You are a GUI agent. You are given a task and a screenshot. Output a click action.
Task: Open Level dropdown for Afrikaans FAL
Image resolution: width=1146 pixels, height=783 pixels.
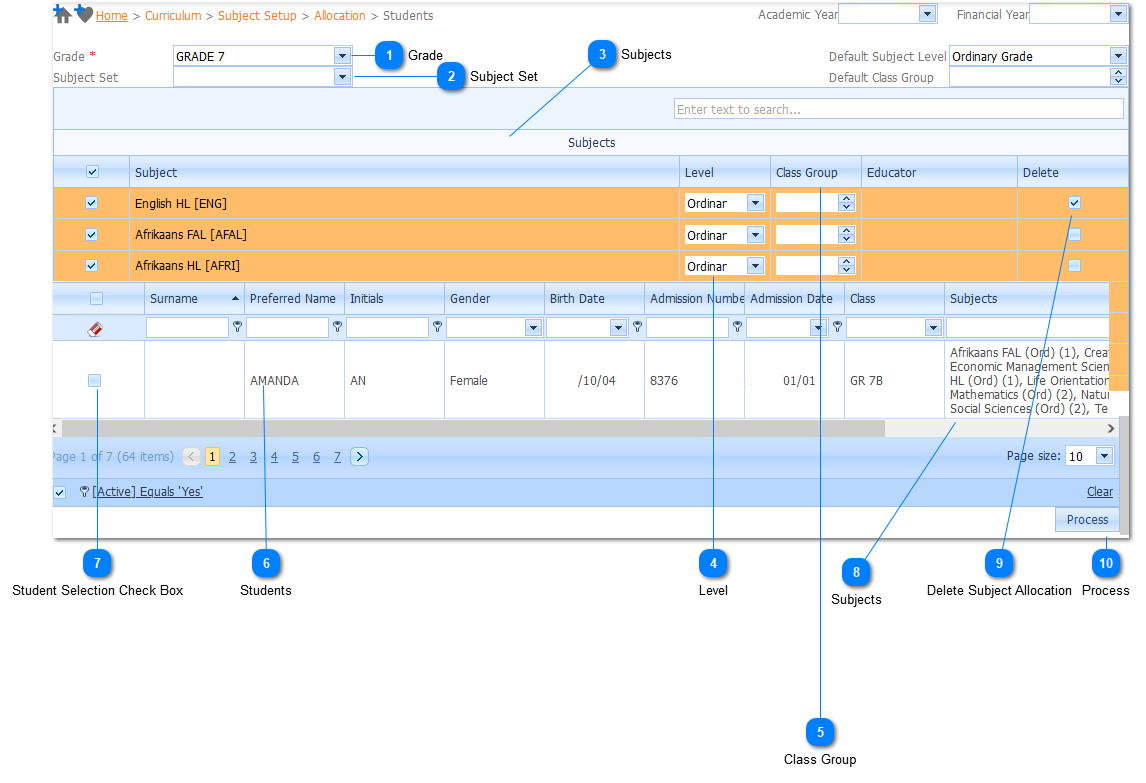[756, 235]
